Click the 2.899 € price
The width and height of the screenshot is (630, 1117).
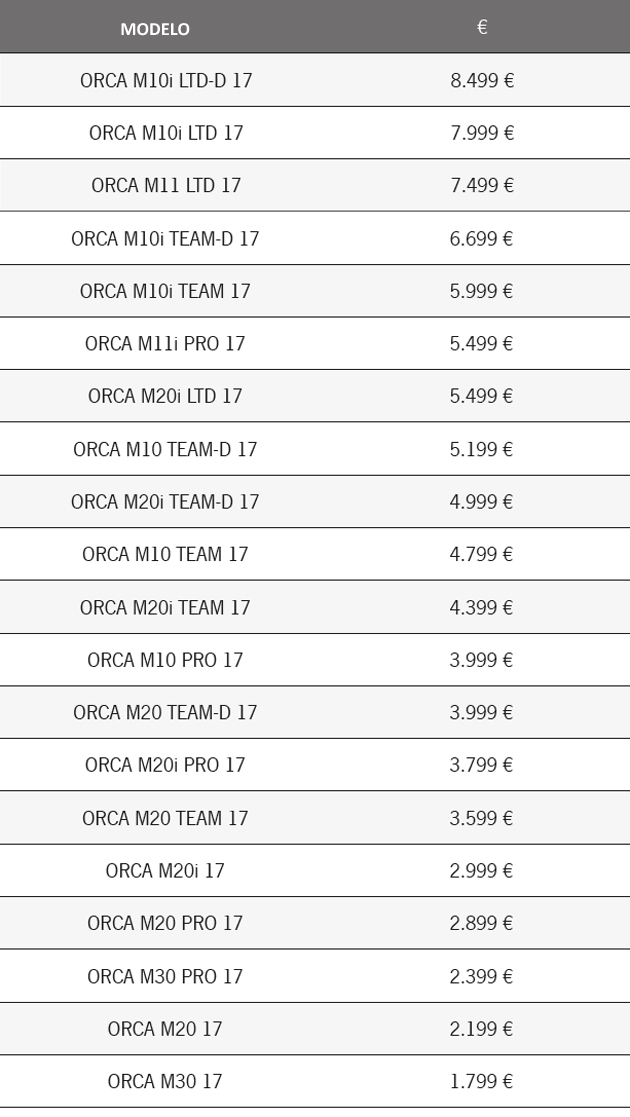click(x=482, y=923)
